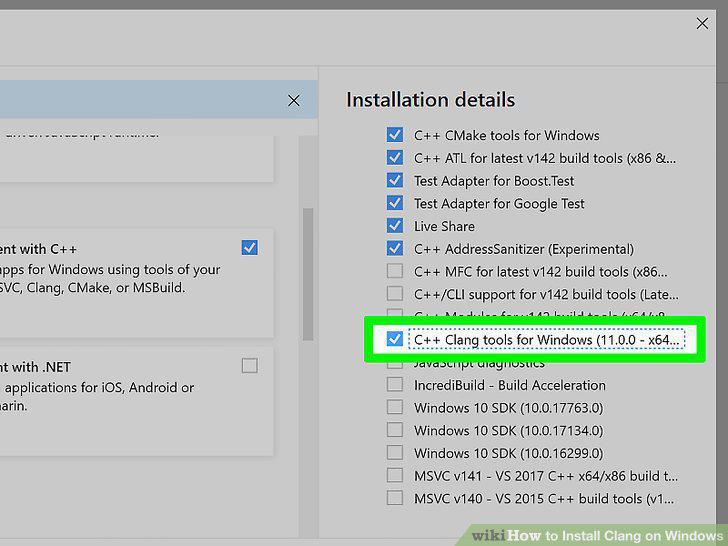Image resolution: width=728 pixels, height=546 pixels.
Task: Open the development with .NET workload card
Action: click(x=136, y=402)
